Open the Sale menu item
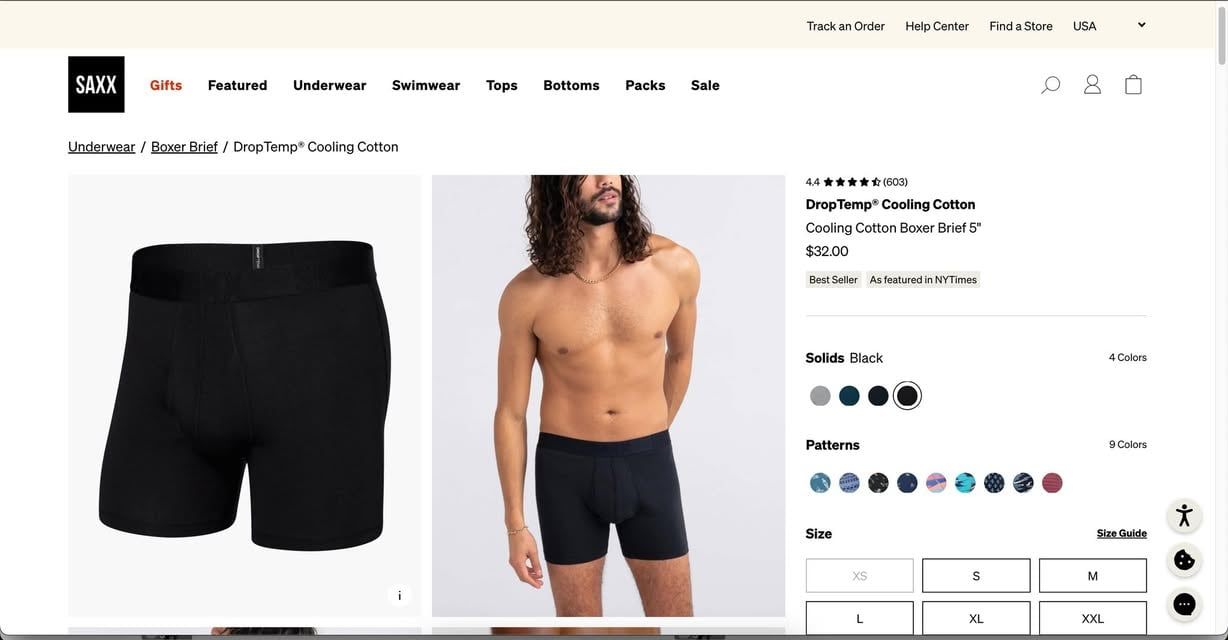This screenshot has width=1228, height=640. 705,85
